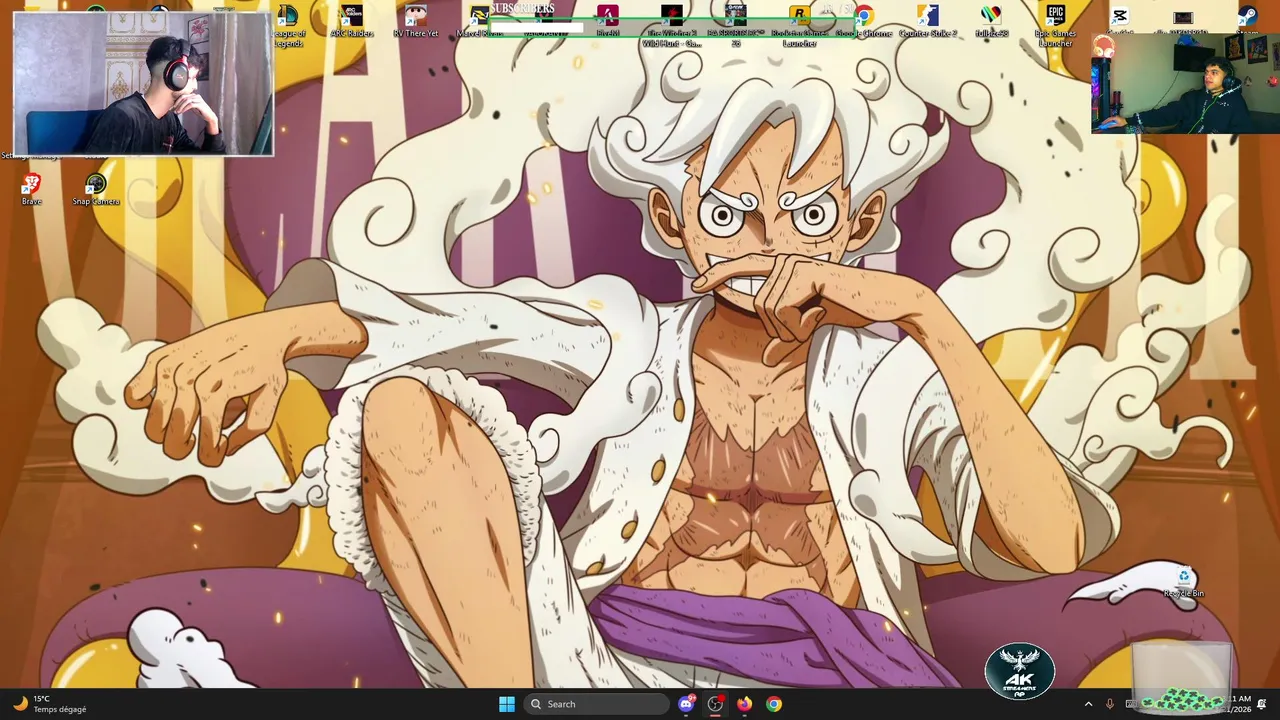Open Epic Games Launcher desktop shortcut
Screen dimensions: 1280x720
[x=1056, y=26]
